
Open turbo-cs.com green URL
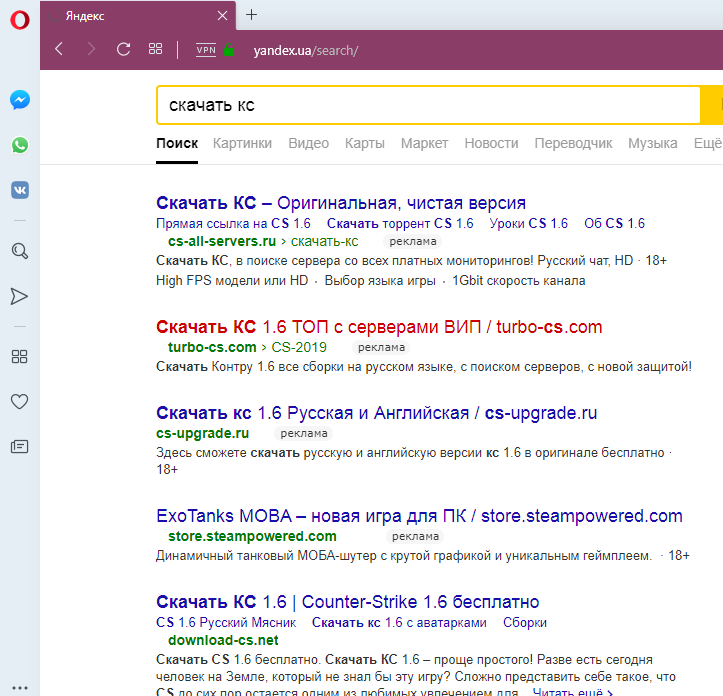[x=212, y=347]
